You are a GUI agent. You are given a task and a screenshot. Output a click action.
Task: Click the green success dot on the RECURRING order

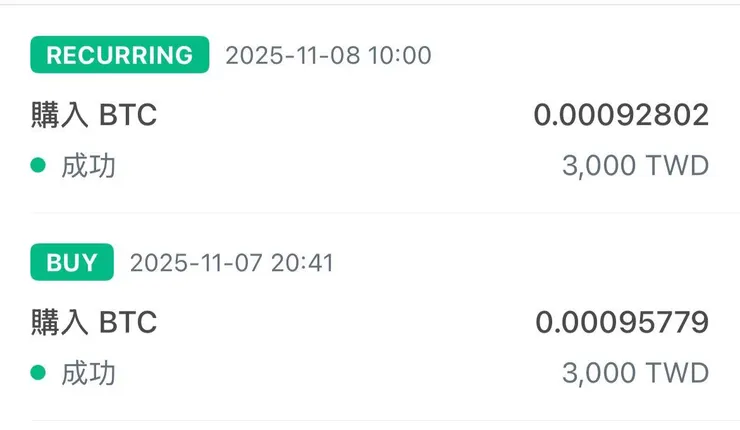[x=38, y=165]
